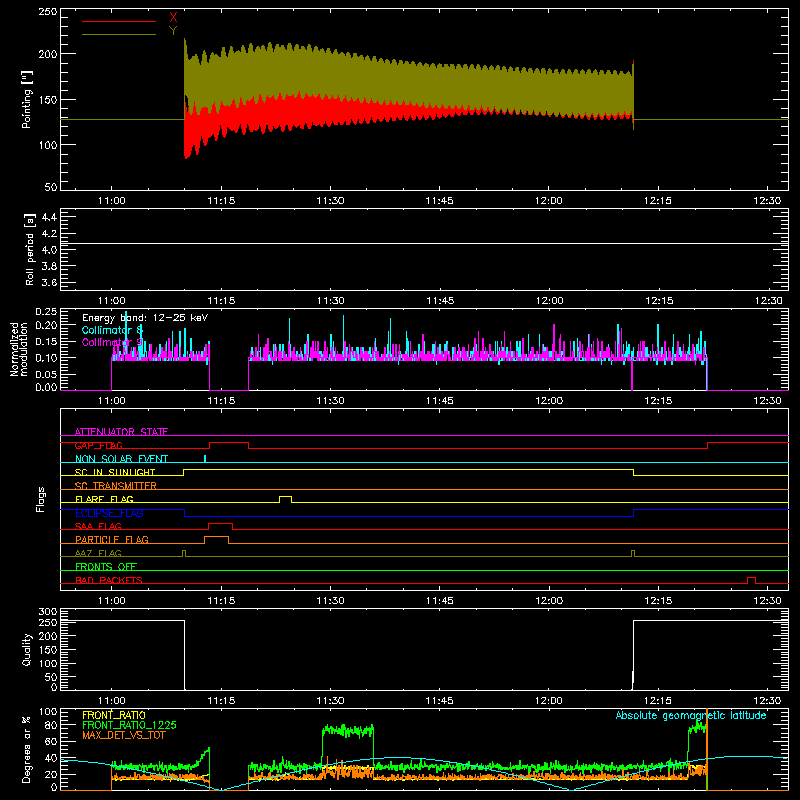Screen dimensions: 800x800
Task: Click "11:00" time label under Quality panel
Action: pos(112,701)
